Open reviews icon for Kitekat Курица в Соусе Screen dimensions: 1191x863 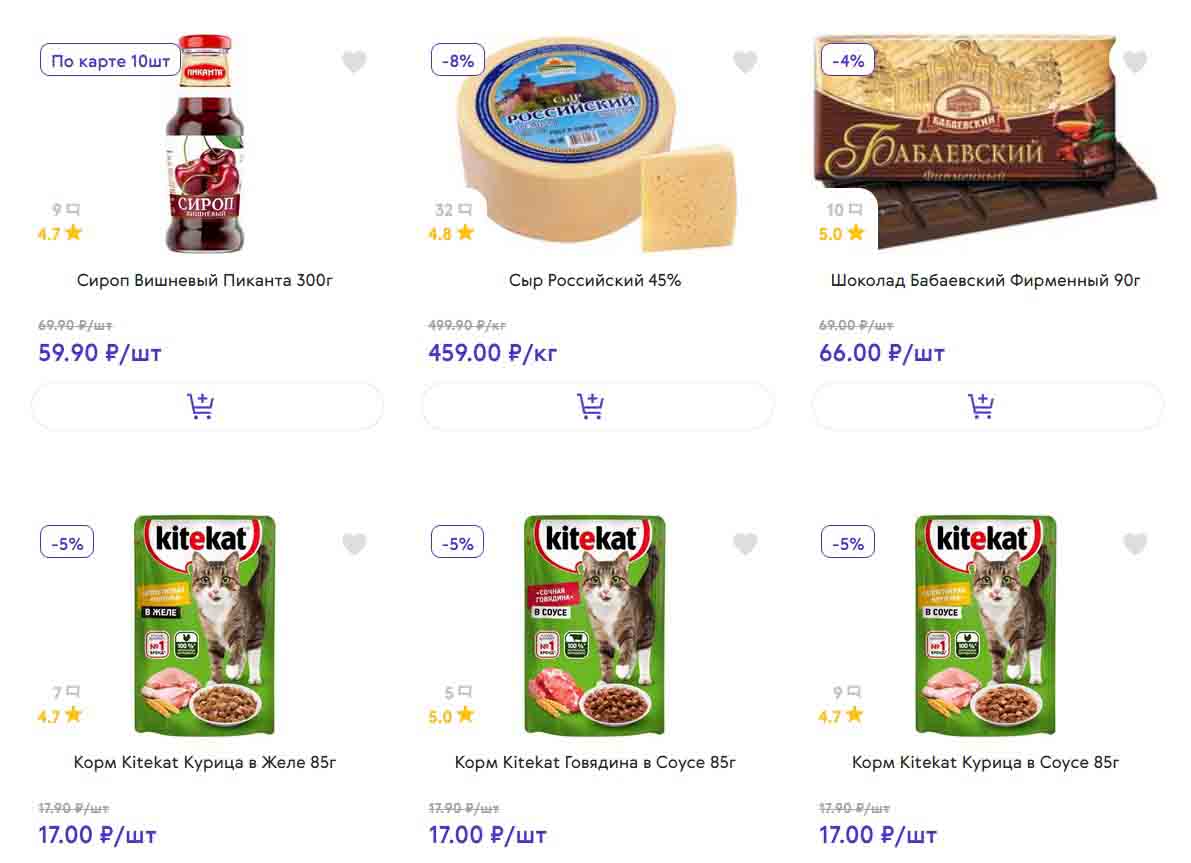click(x=855, y=692)
